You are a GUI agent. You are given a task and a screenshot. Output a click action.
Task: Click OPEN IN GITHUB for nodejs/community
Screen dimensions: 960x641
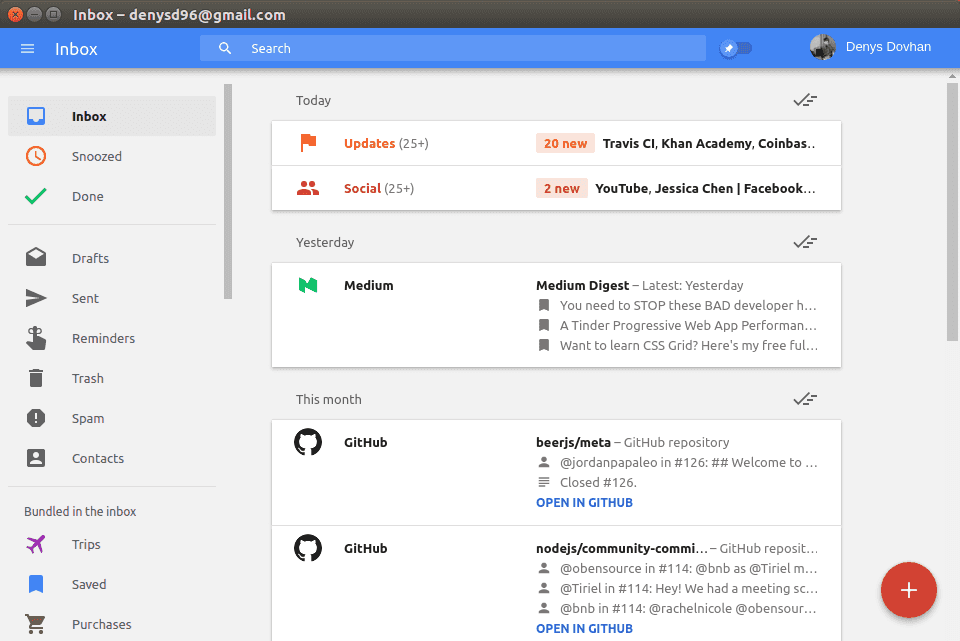coord(584,629)
